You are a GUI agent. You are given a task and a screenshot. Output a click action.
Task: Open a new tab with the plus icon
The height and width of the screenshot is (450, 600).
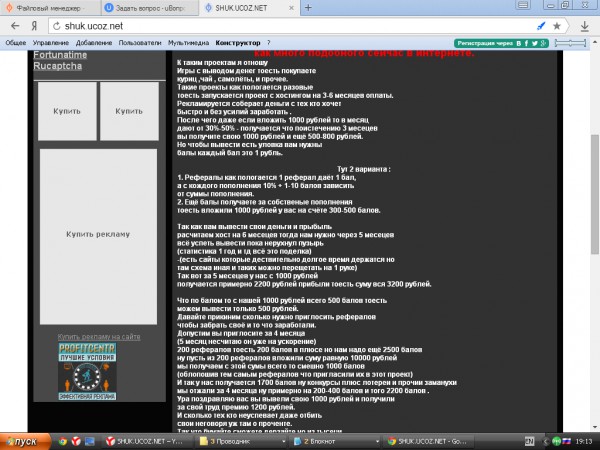[x=308, y=8]
